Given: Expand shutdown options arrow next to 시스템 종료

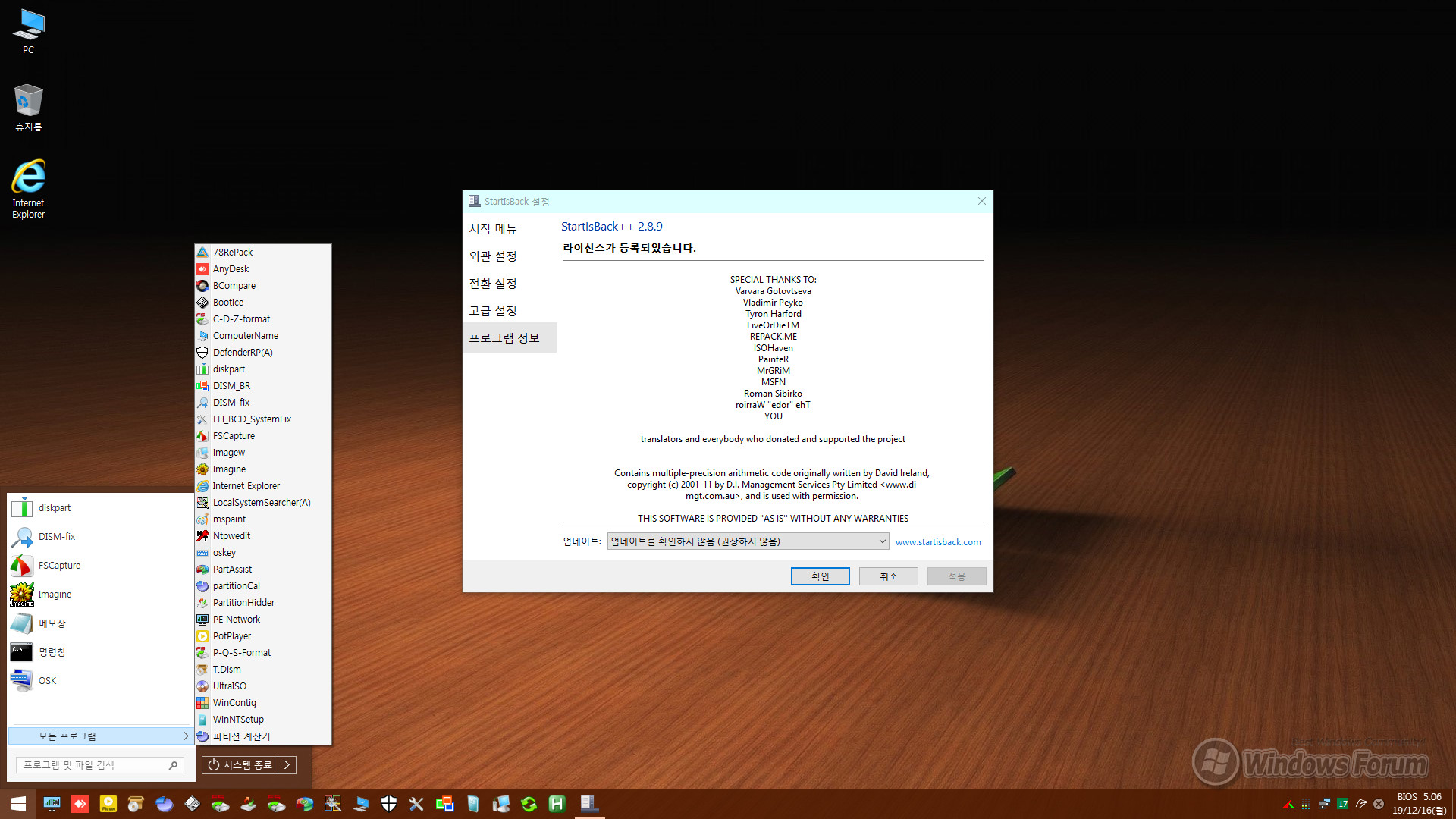Looking at the screenshot, I should click(x=287, y=765).
